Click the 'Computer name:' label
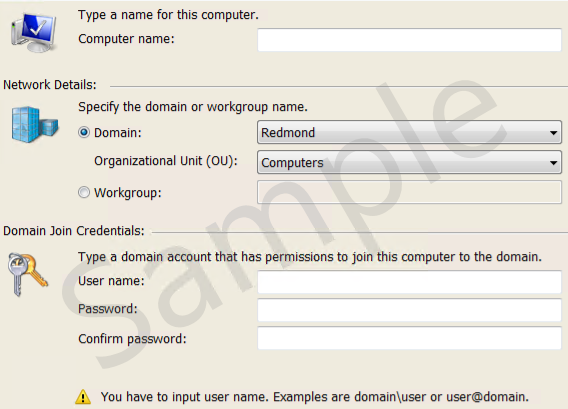Viewport: 568px width, 409px height. [x=126, y=39]
